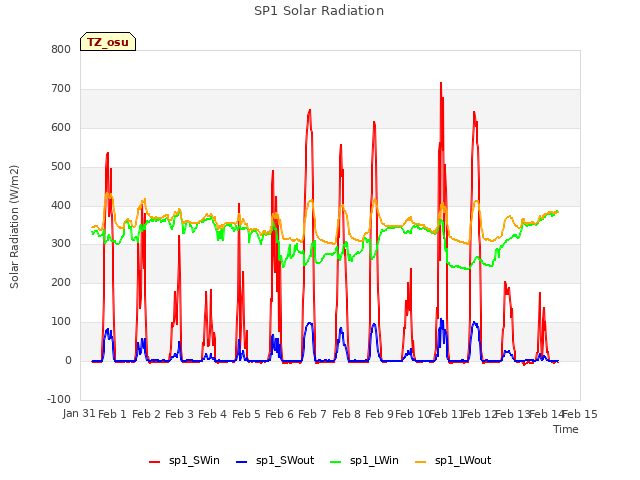Click the 600 y-axis tick label
640x480 pixels.
(x=61, y=128)
